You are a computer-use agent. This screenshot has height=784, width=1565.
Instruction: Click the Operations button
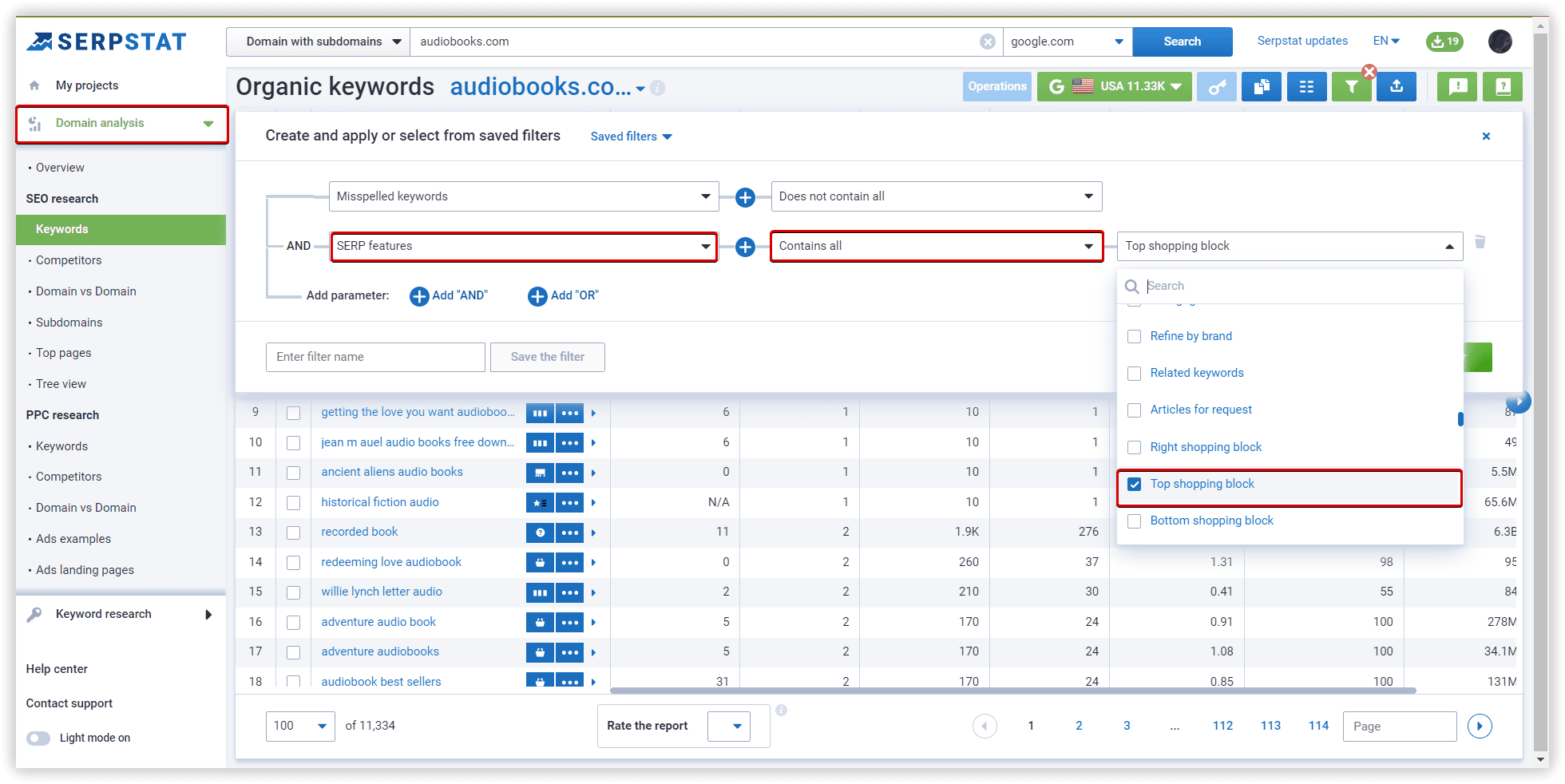(997, 86)
